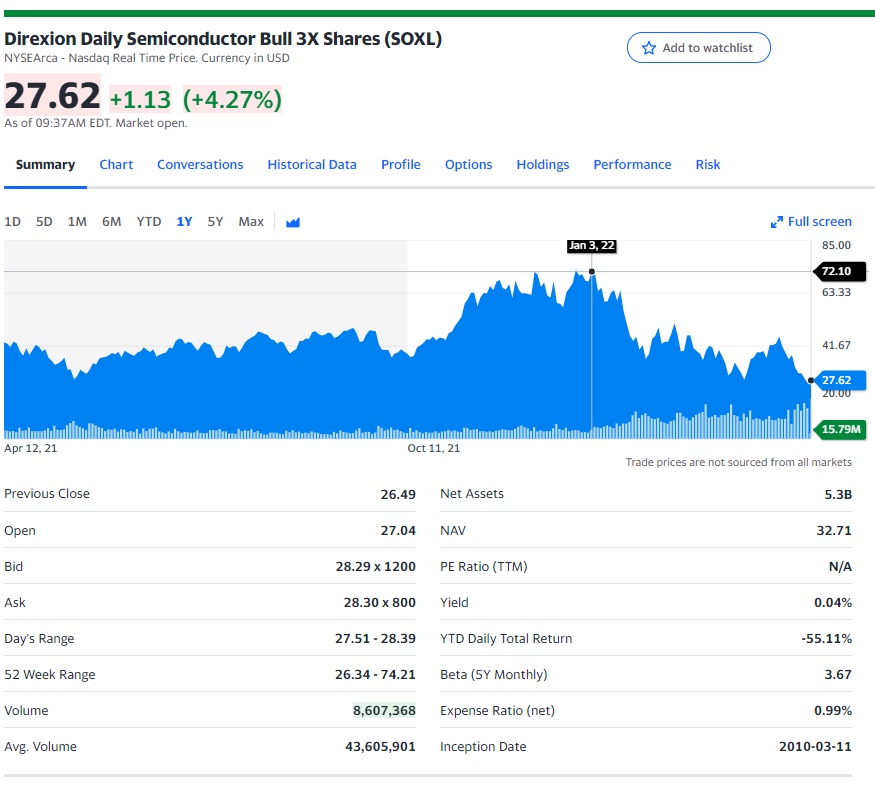The width and height of the screenshot is (875, 787).
Task: Click the As of 09:37AM EDT market status
Action: (x=95, y=123)
